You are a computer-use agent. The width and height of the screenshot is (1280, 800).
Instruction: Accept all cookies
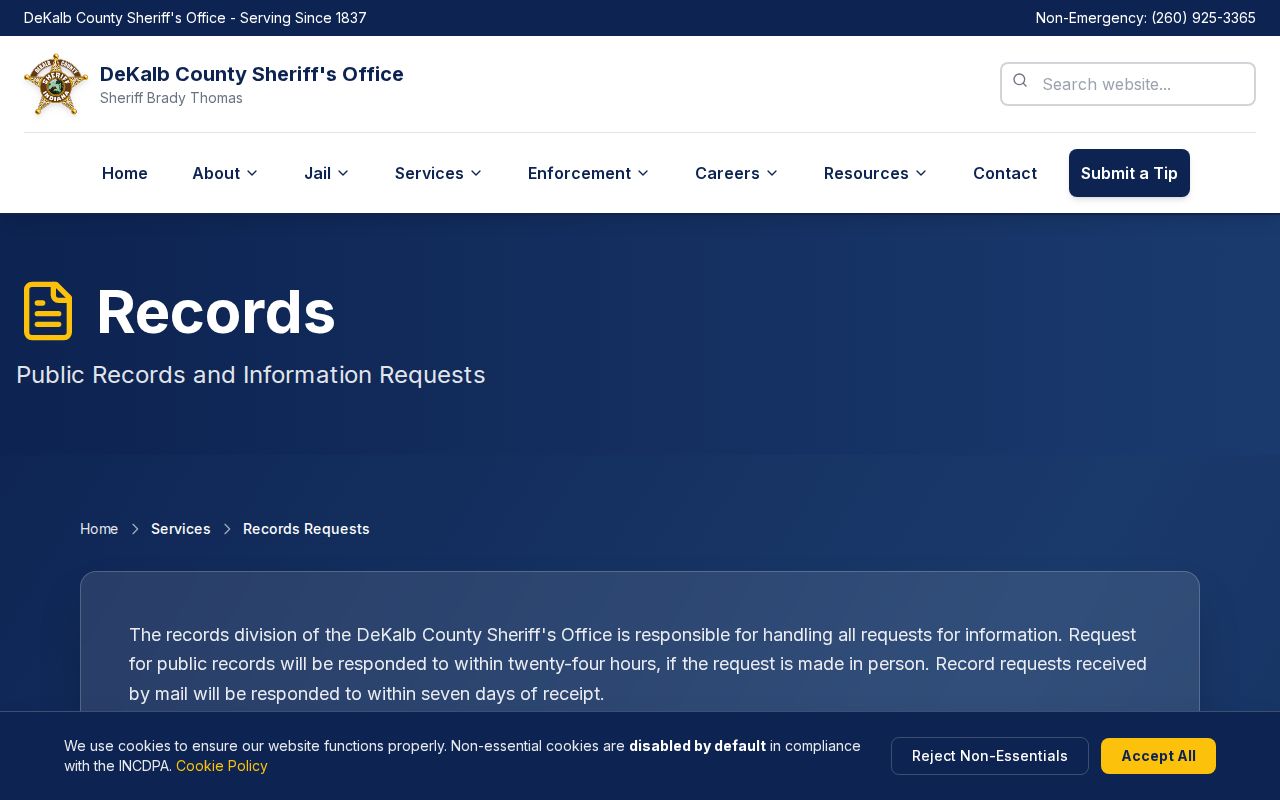tap(1158, 756)
